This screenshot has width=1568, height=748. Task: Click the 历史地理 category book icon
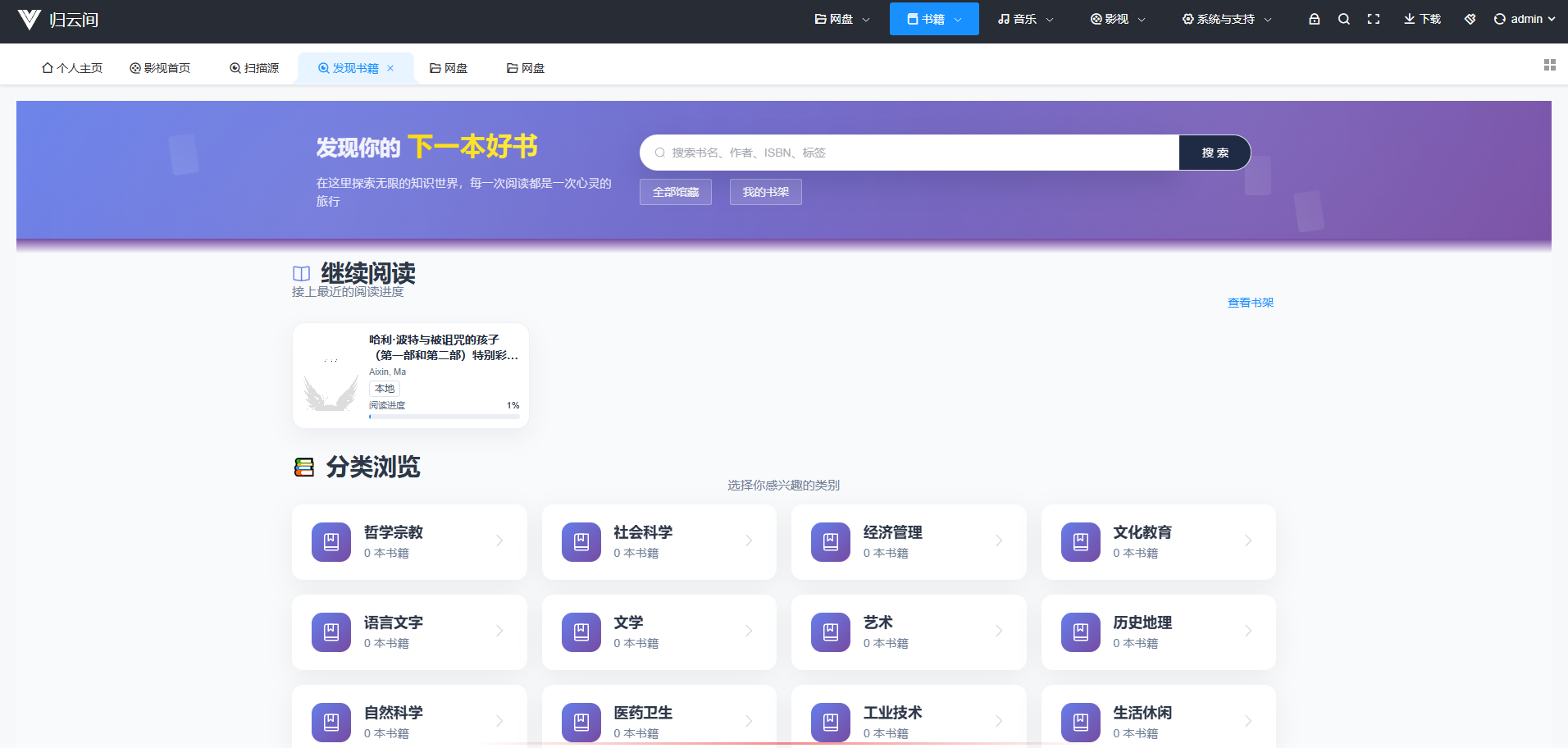coord(1081,632)
